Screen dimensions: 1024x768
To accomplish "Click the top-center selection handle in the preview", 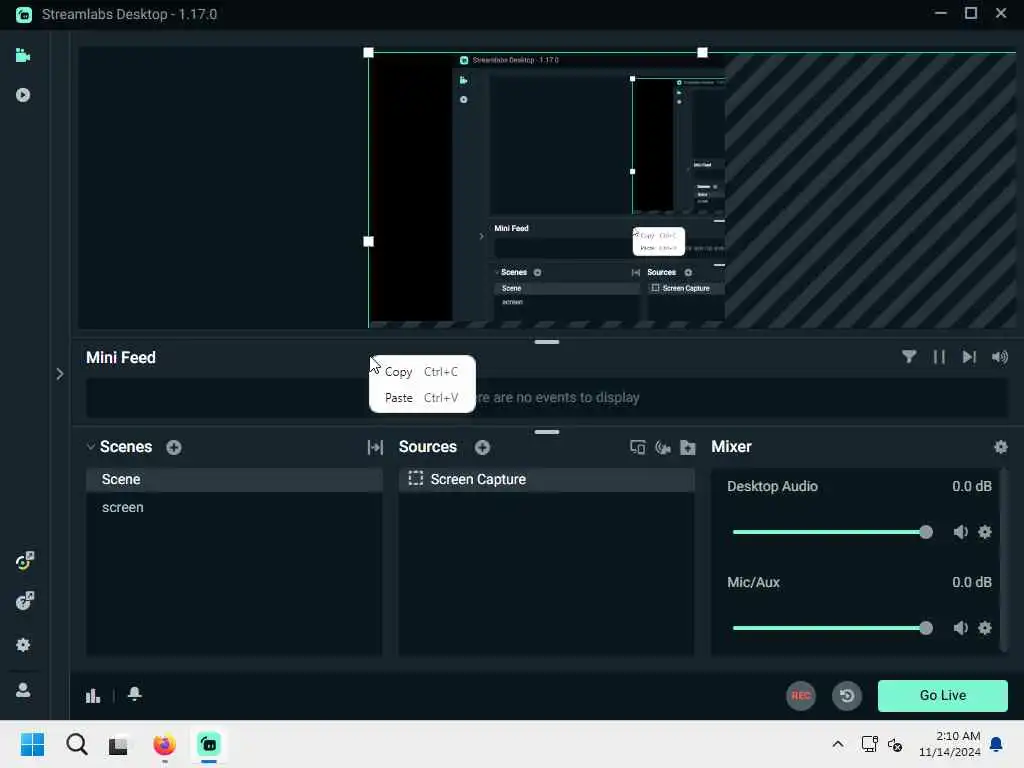I will click(702, 52).
